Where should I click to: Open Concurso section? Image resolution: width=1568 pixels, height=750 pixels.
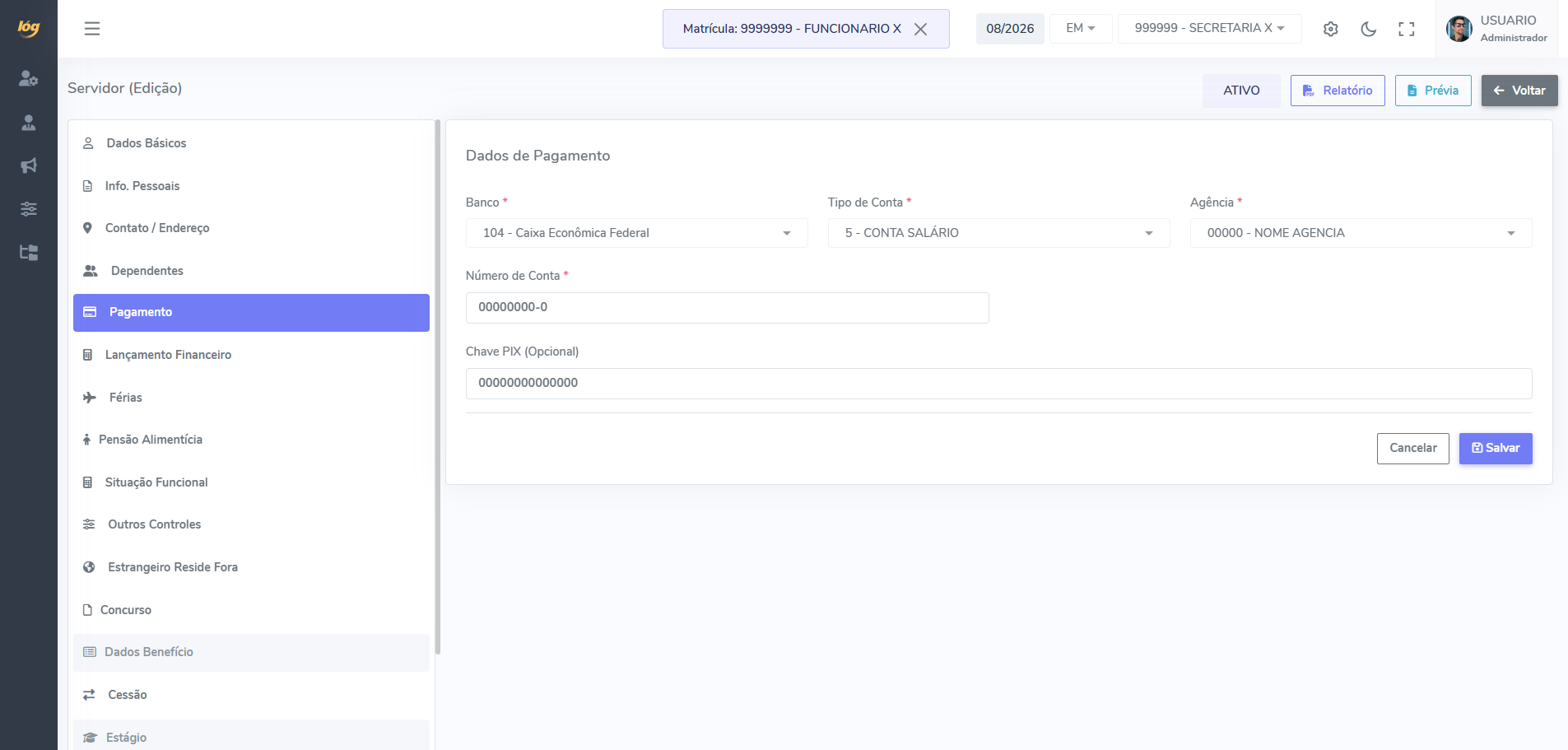coord(251,610)
